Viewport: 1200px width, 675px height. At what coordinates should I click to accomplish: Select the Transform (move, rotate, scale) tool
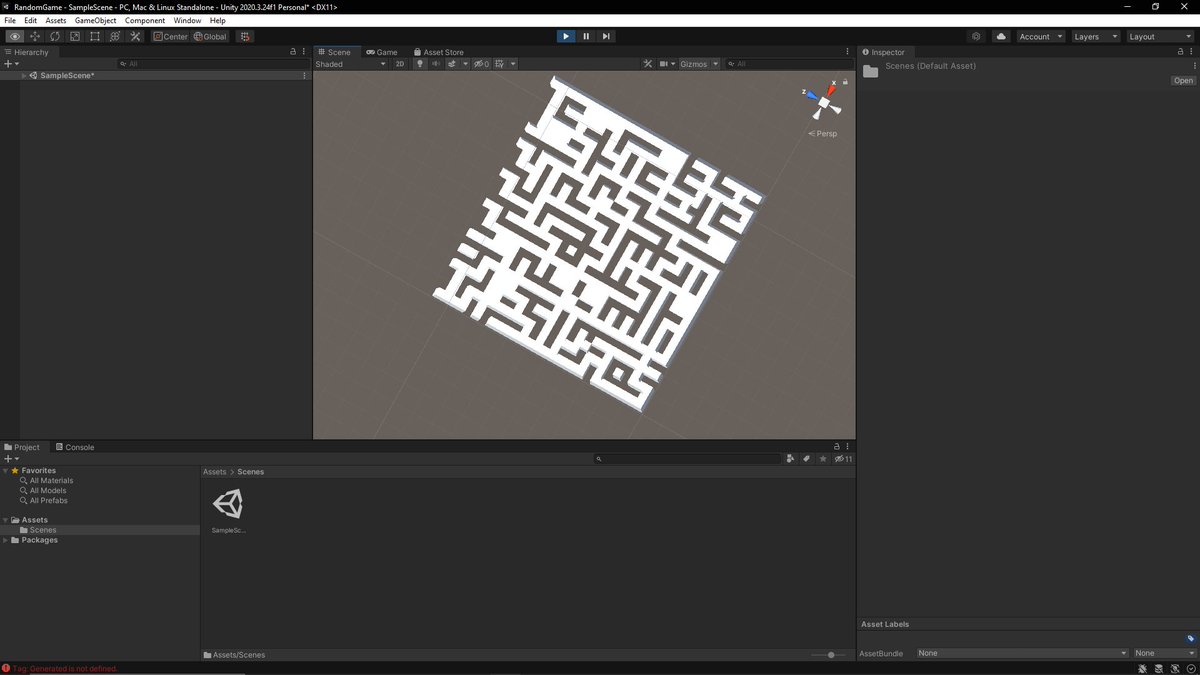tap(115, 36)
